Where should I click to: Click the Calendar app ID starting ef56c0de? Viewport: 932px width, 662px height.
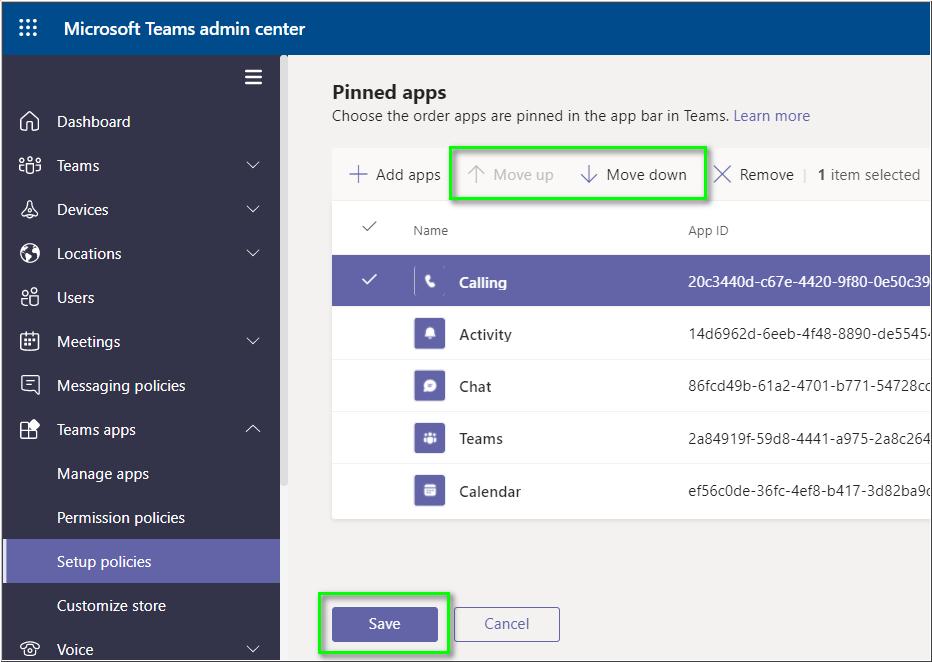pyautogui.click(x=808, y=491)
